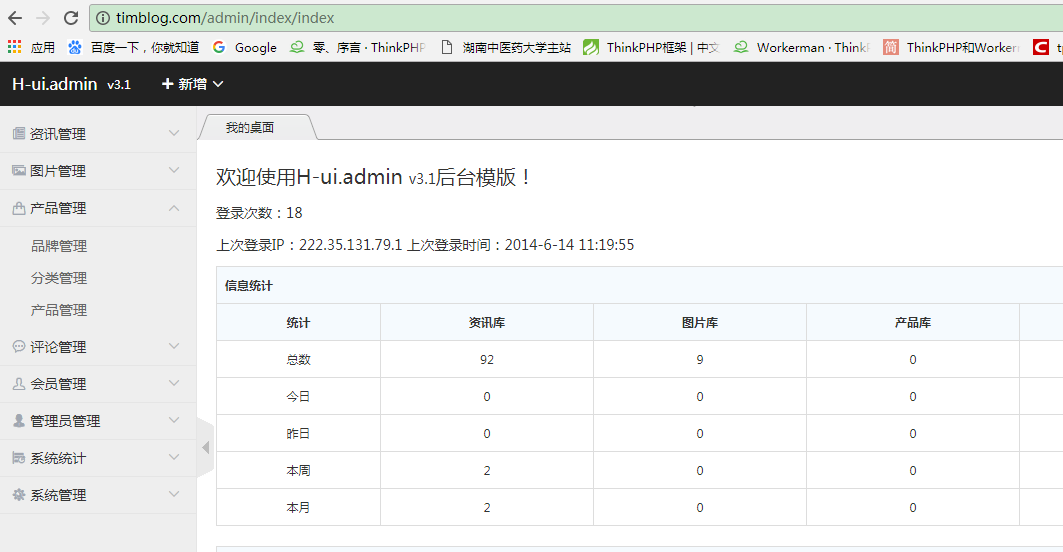Open the Apps grid bookmark icon
The image size is (1063, 552).
[14, 47]
